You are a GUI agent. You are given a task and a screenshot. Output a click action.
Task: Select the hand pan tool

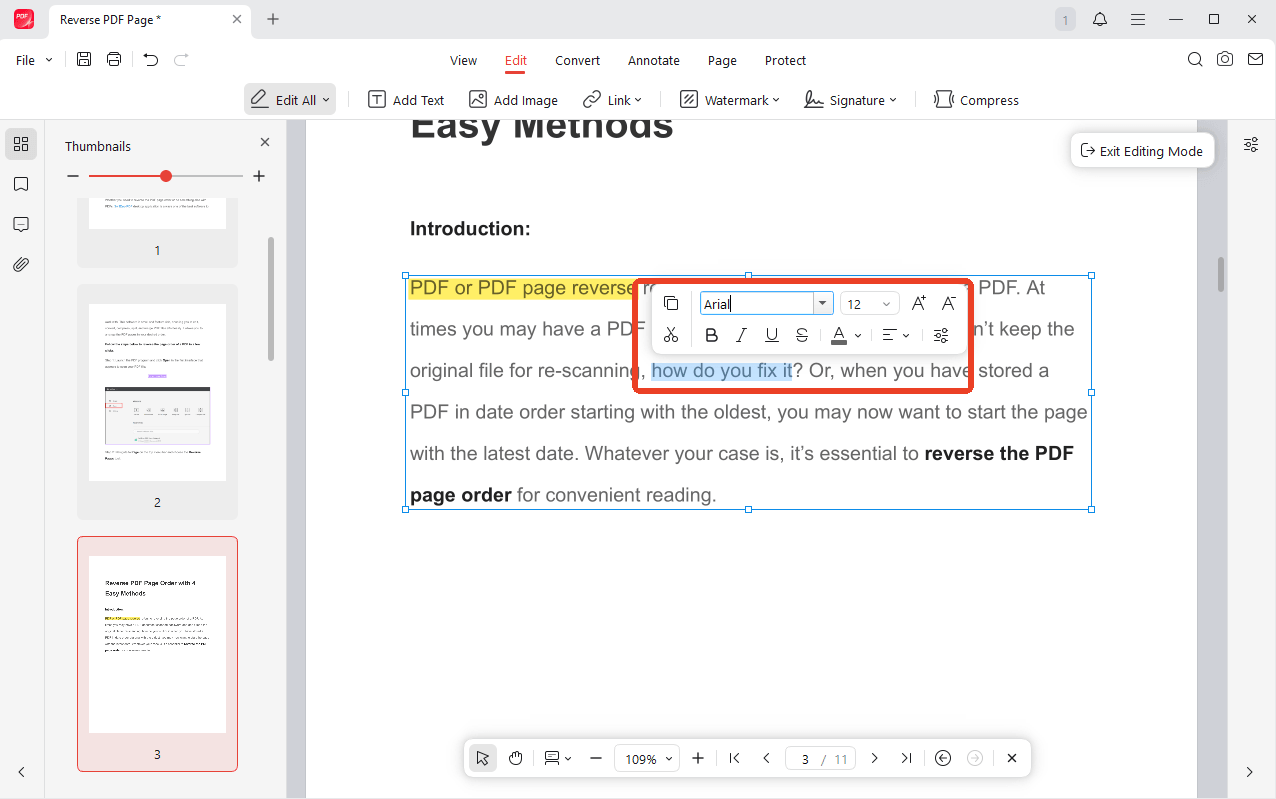click(516, 758)
